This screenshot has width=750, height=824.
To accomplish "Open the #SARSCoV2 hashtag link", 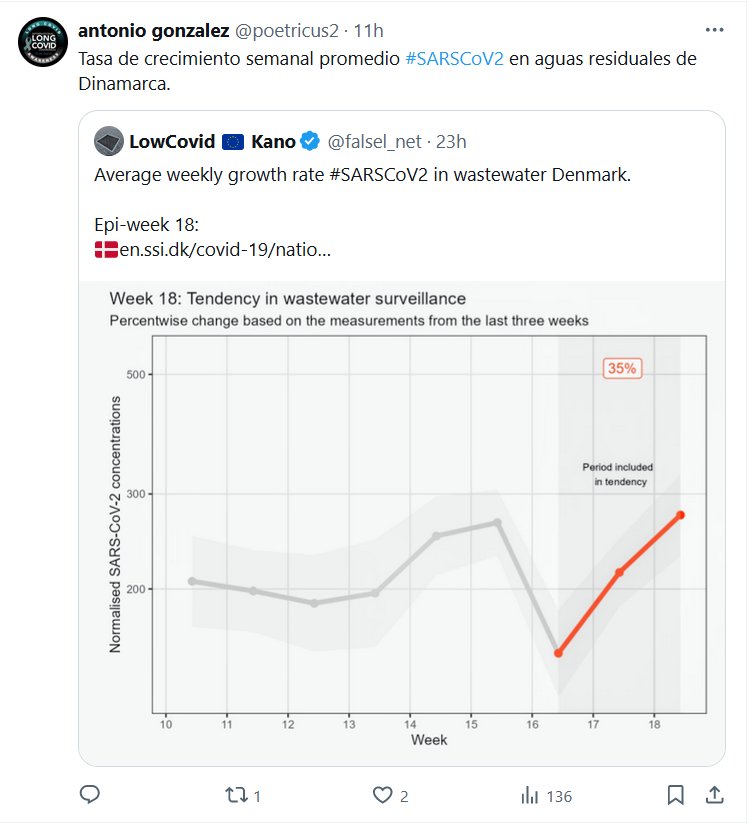I will click(454, 59).
